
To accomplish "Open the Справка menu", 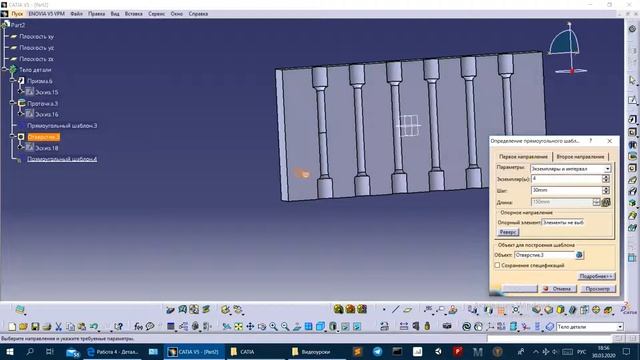I will pyautogui.click(x=198, y=14).
